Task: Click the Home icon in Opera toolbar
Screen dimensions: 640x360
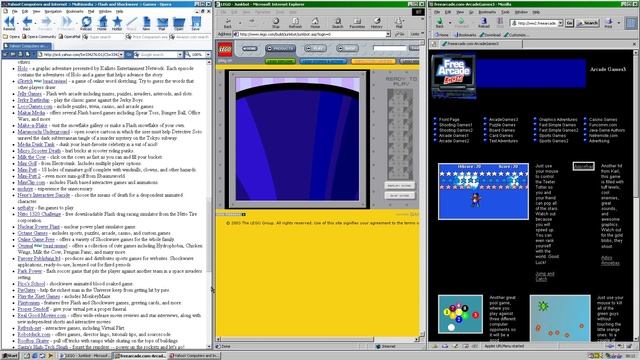Action: (x=102, y=22)
